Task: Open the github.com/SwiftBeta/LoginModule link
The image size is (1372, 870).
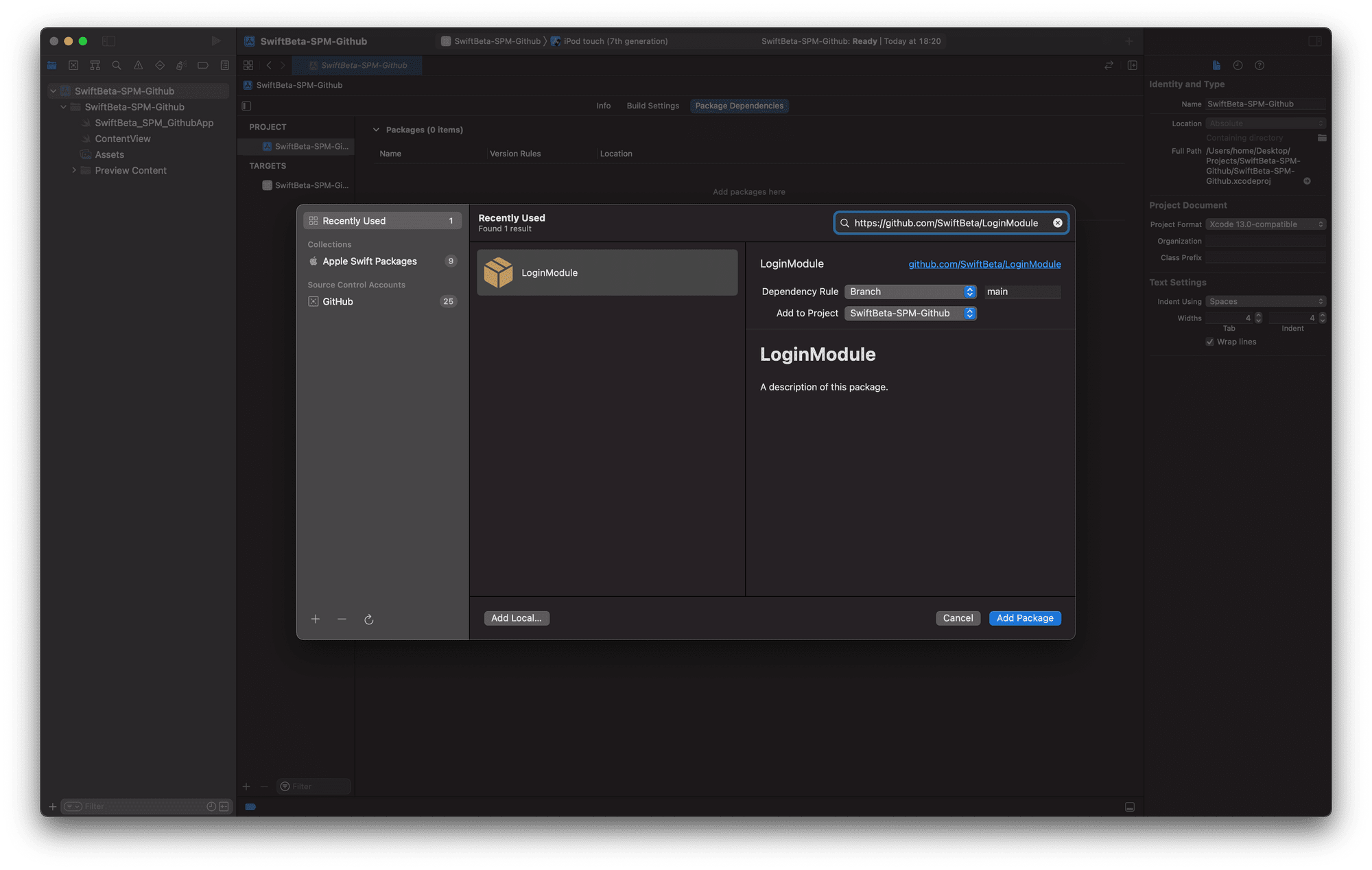Action: (x=984, y=264)
